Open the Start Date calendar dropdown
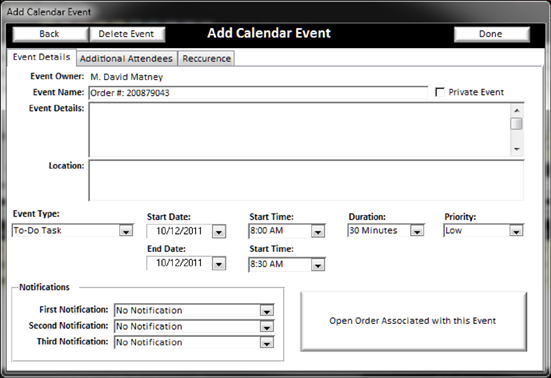 coord(219,232)
